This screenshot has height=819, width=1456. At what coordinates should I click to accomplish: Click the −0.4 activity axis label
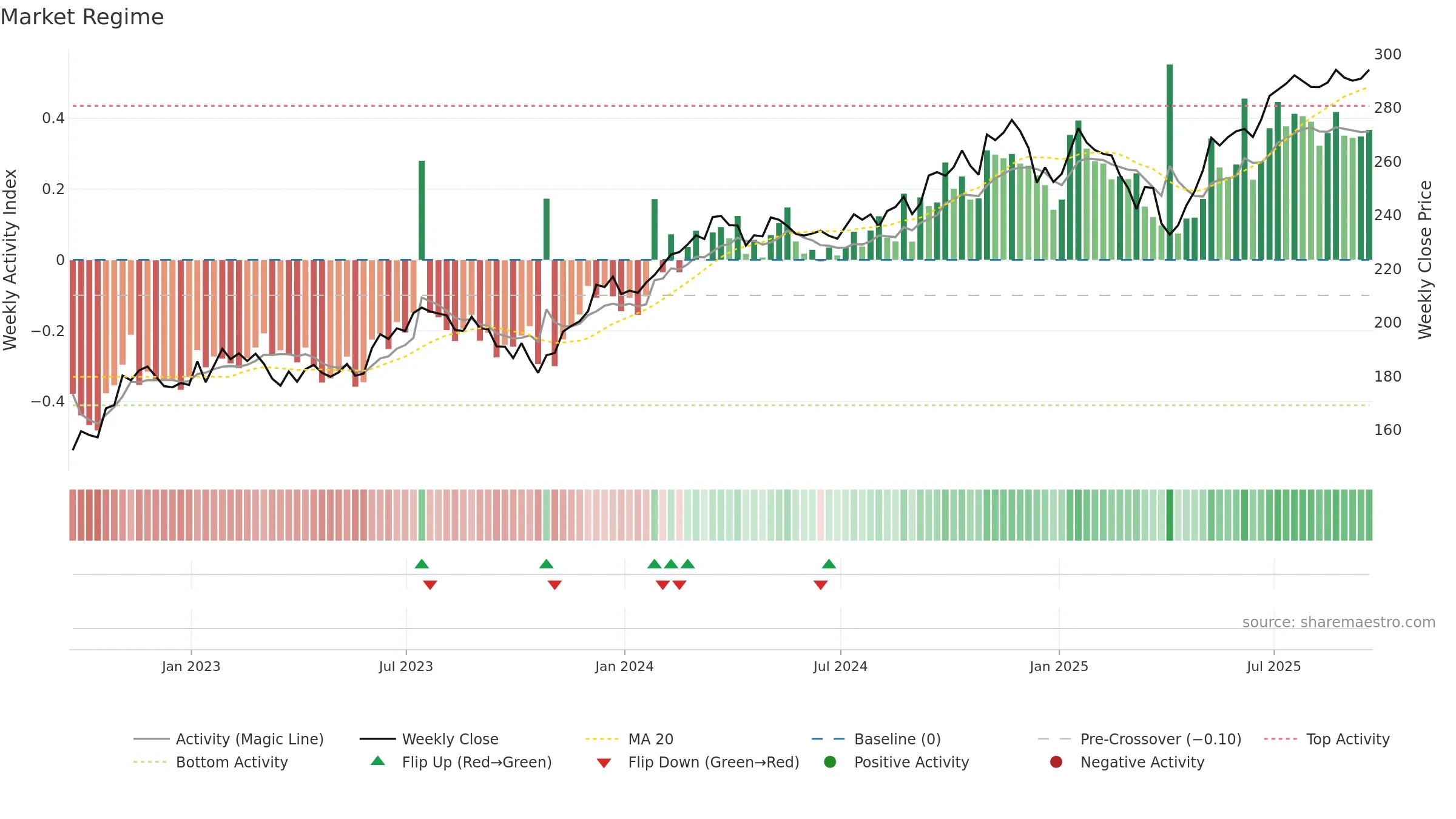[x=47, y=402]
